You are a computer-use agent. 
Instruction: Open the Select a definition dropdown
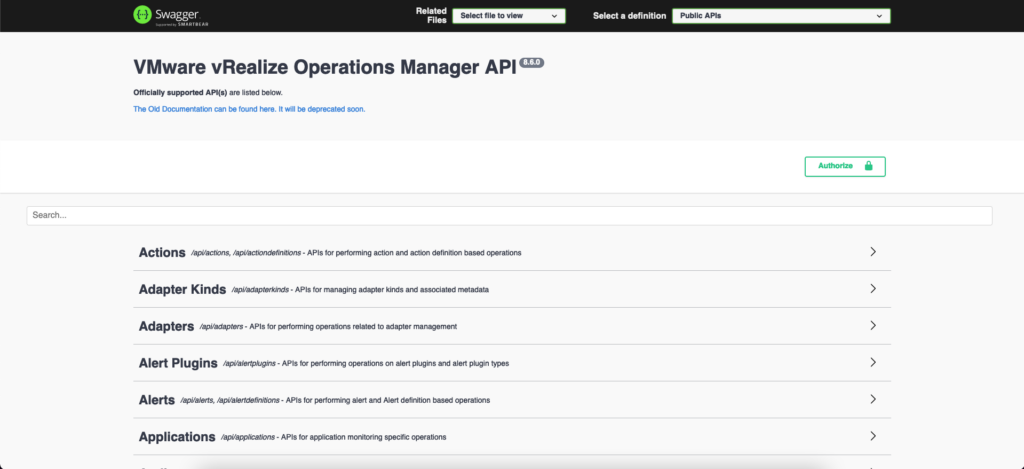click(781, 16)
